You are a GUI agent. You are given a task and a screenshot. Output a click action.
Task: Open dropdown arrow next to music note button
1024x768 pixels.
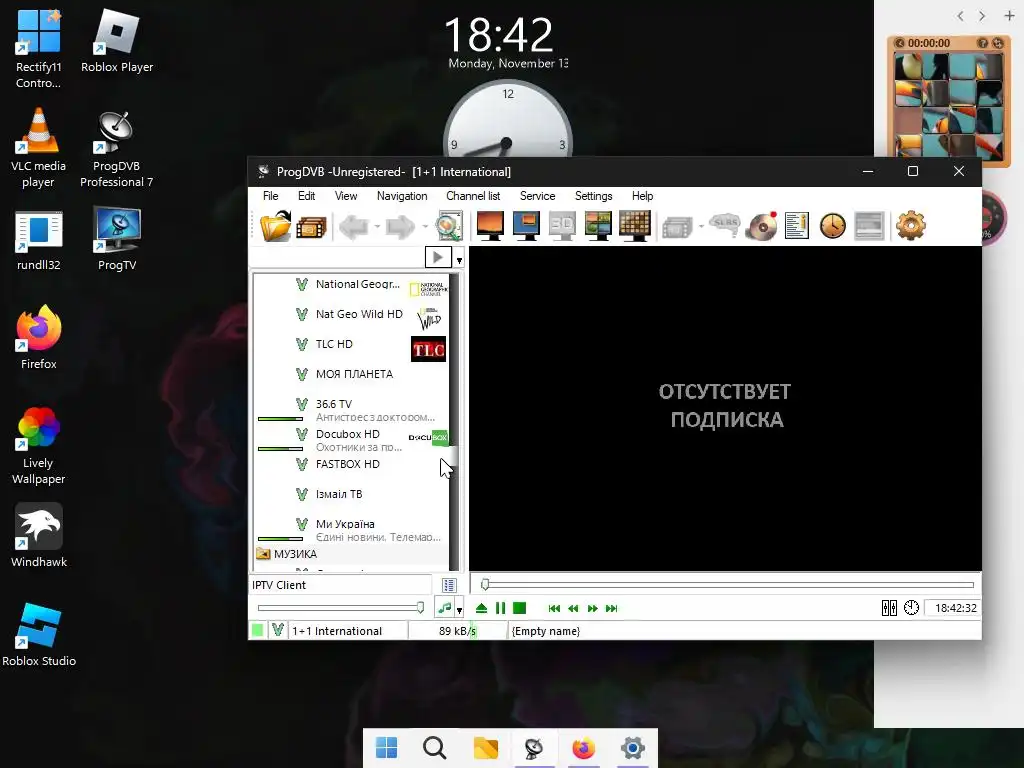click(460, 610)
